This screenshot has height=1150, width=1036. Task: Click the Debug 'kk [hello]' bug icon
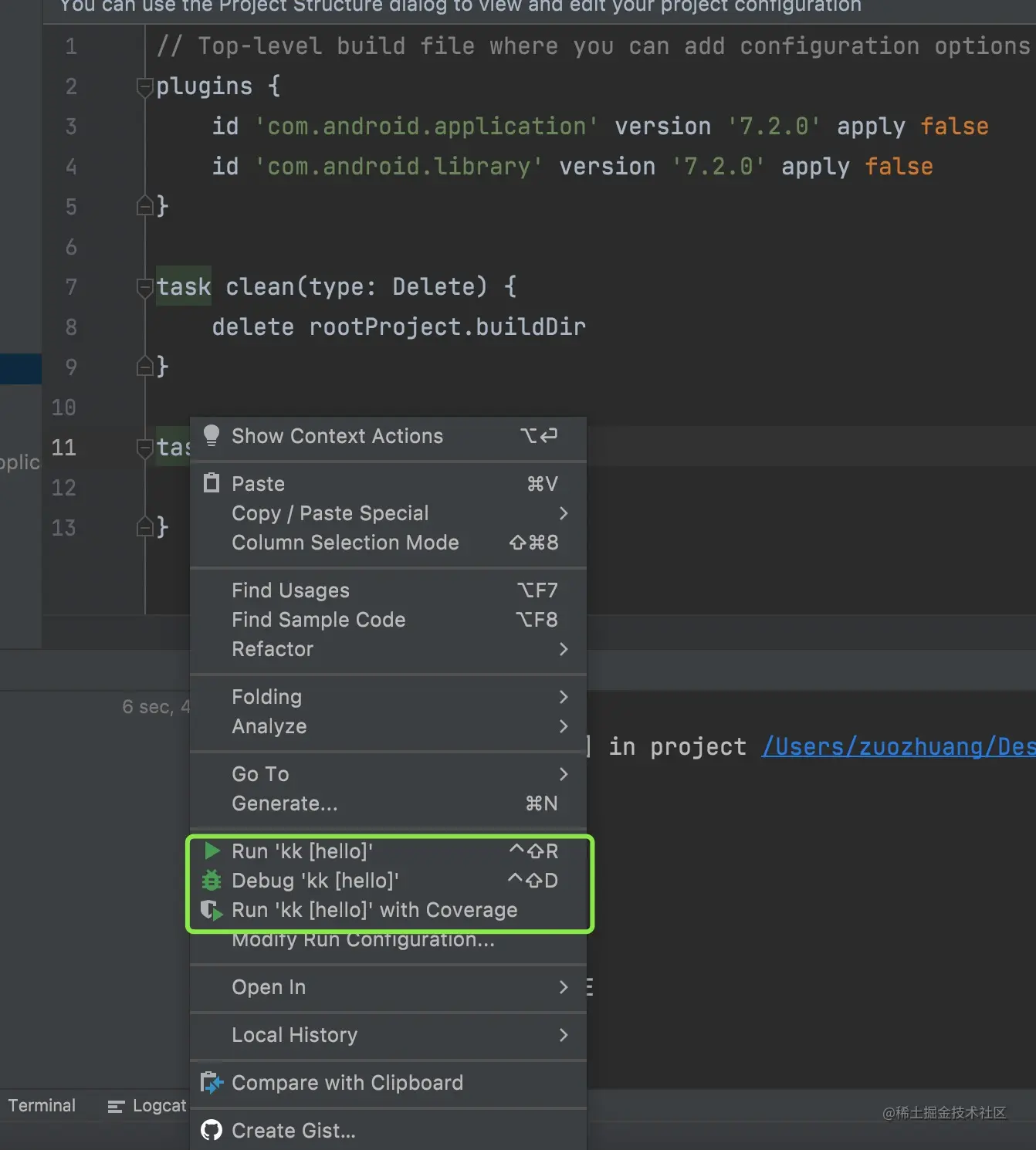(212, 880)
